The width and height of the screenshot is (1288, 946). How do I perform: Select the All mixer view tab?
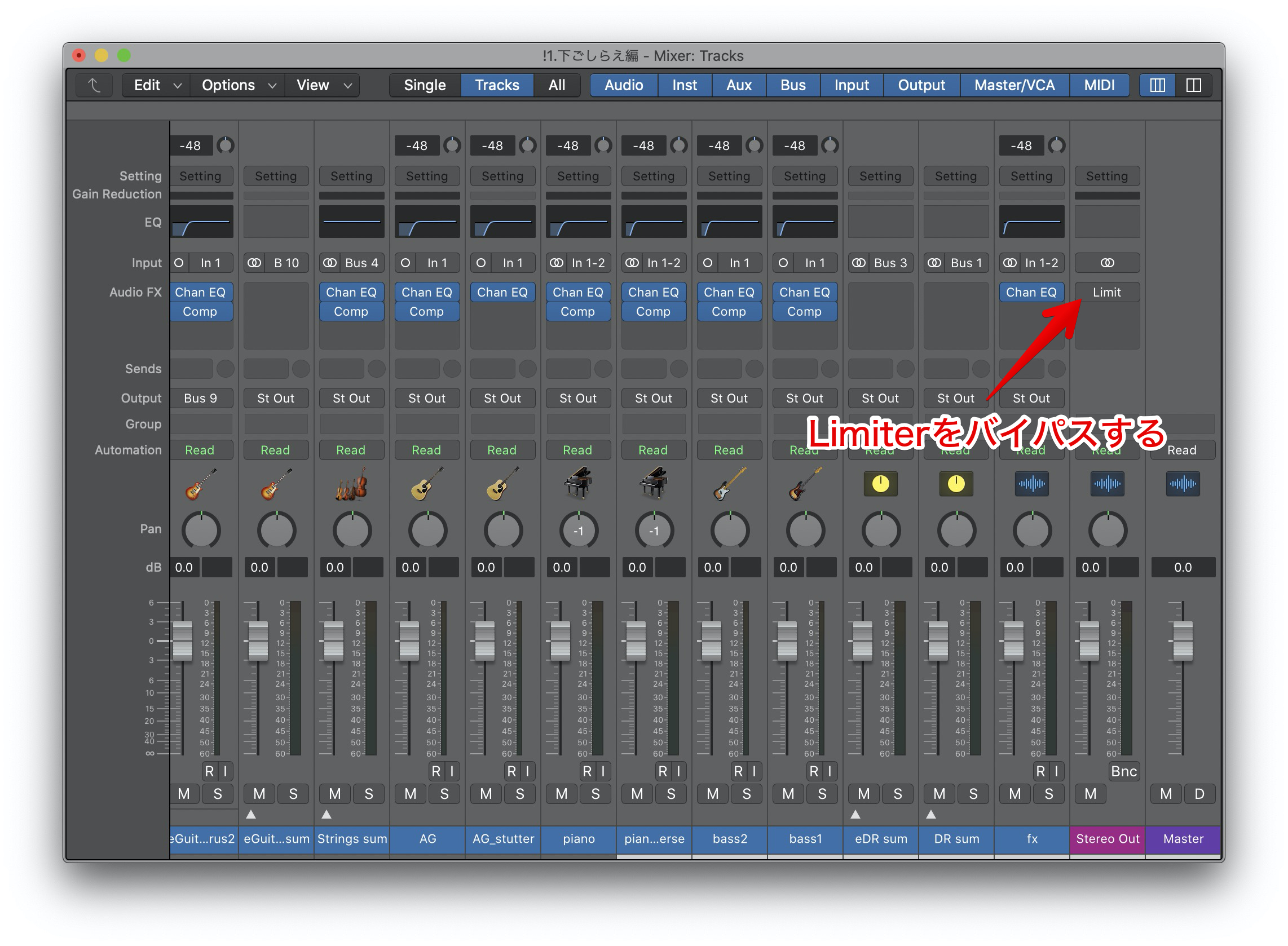point(556,85)
